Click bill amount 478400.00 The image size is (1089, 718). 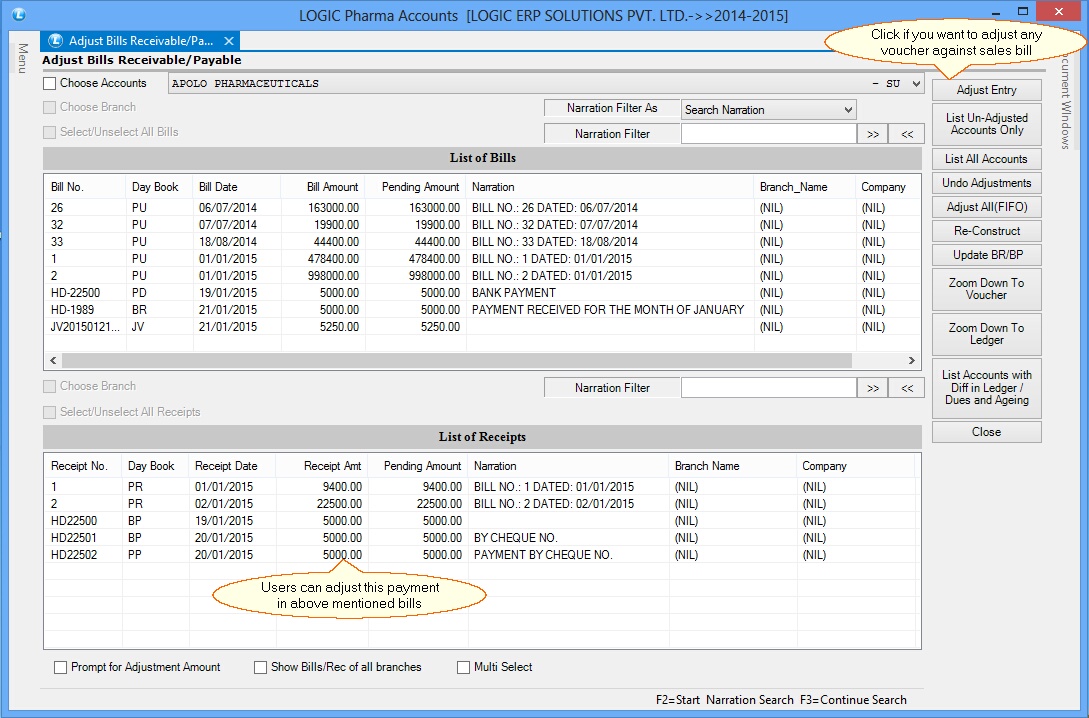click(x=333, y=259)
